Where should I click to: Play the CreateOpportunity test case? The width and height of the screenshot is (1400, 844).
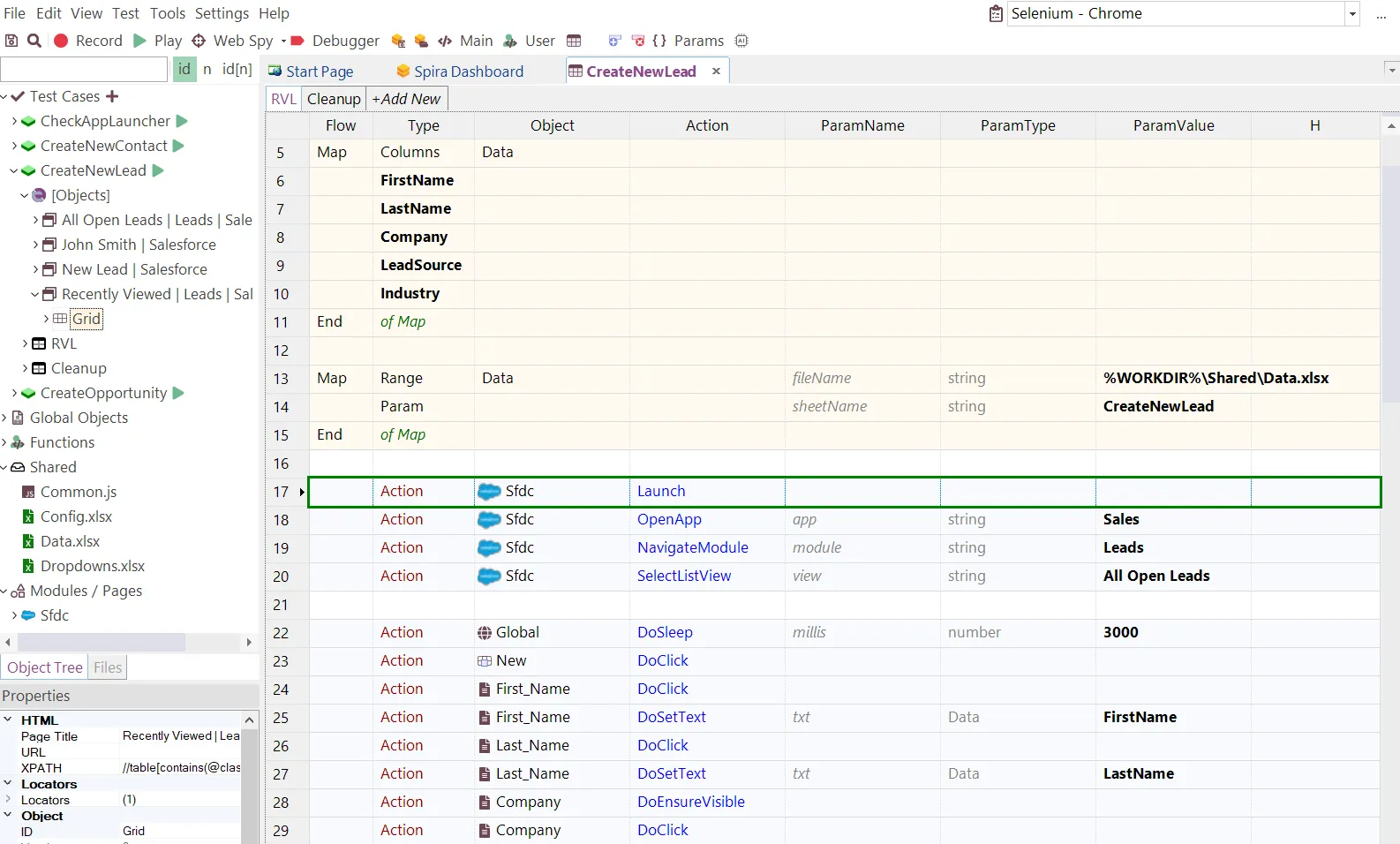(x=178, y=393)
